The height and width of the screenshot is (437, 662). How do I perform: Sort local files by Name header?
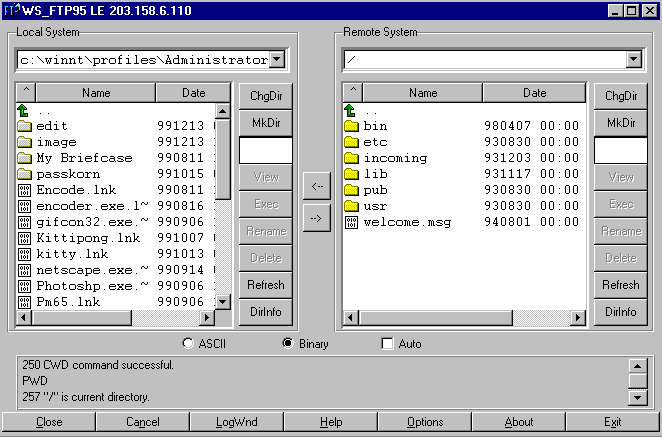click(96, 92)
